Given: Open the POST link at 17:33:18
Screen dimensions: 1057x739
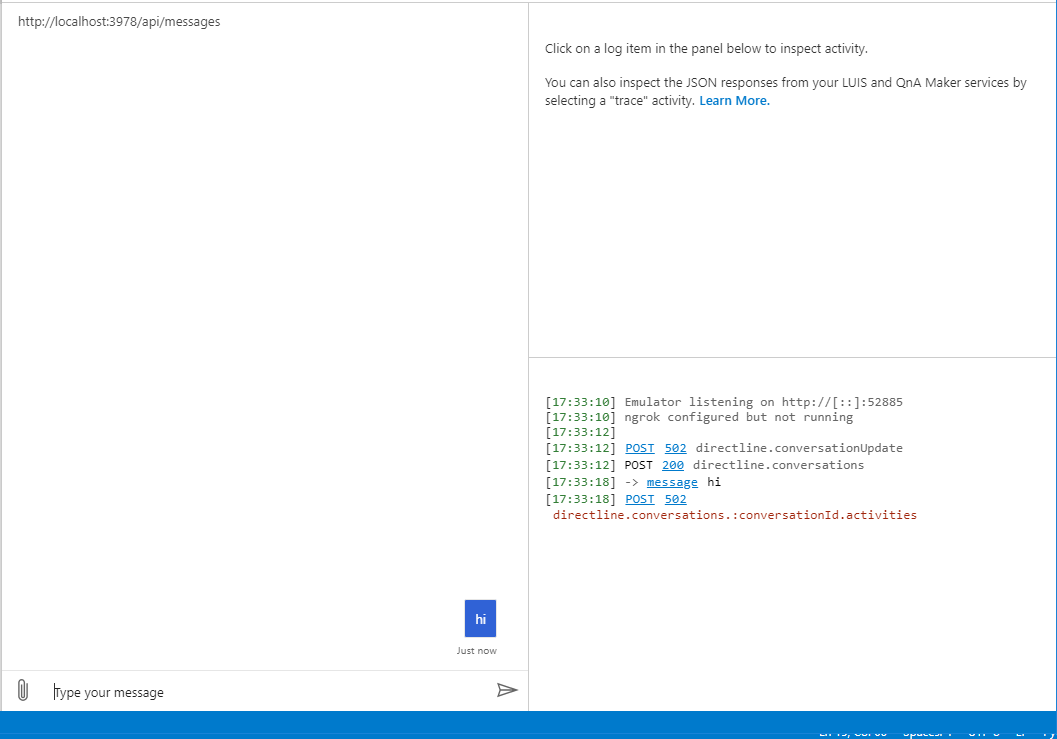Looking at the screenshot, I should coord(640,499).
